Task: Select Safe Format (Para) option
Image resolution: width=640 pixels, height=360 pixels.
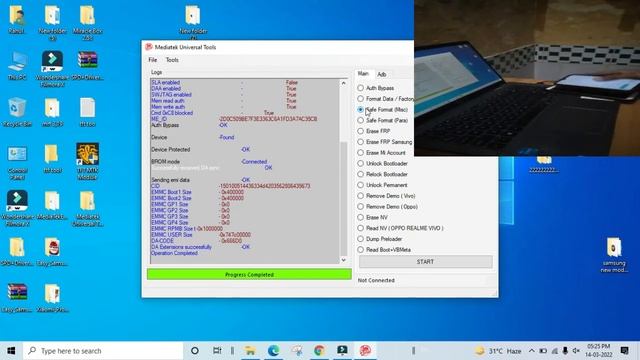Action: click(x=382, y=120)
